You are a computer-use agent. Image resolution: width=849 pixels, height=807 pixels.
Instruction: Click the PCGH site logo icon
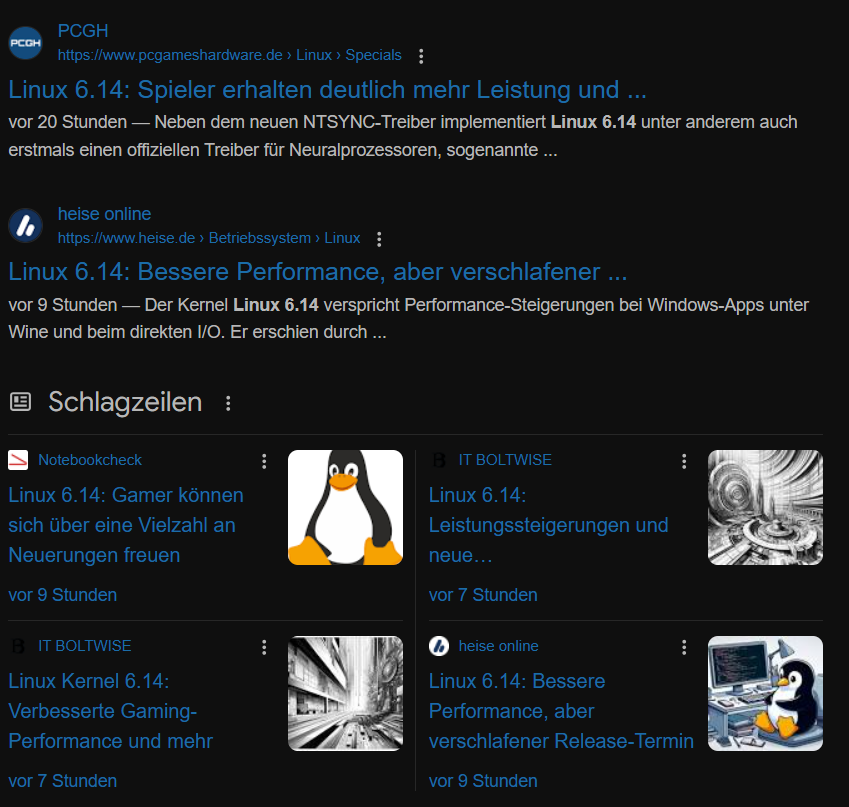coord(25,43)
